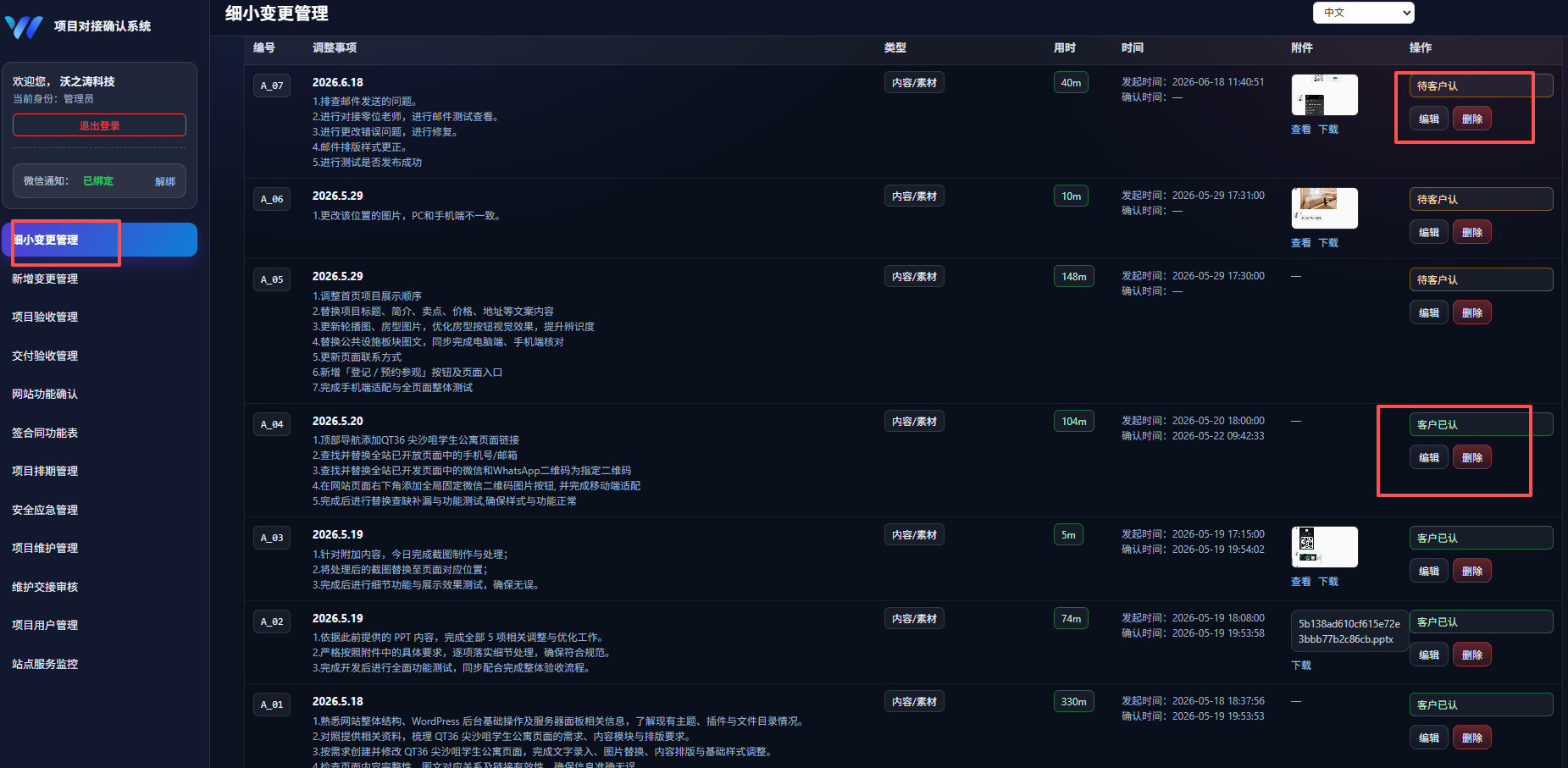This screenshot has height=768, width=1568.
Task: View the A_06 attachment via 查看
Action: [x=1300, y=243]
